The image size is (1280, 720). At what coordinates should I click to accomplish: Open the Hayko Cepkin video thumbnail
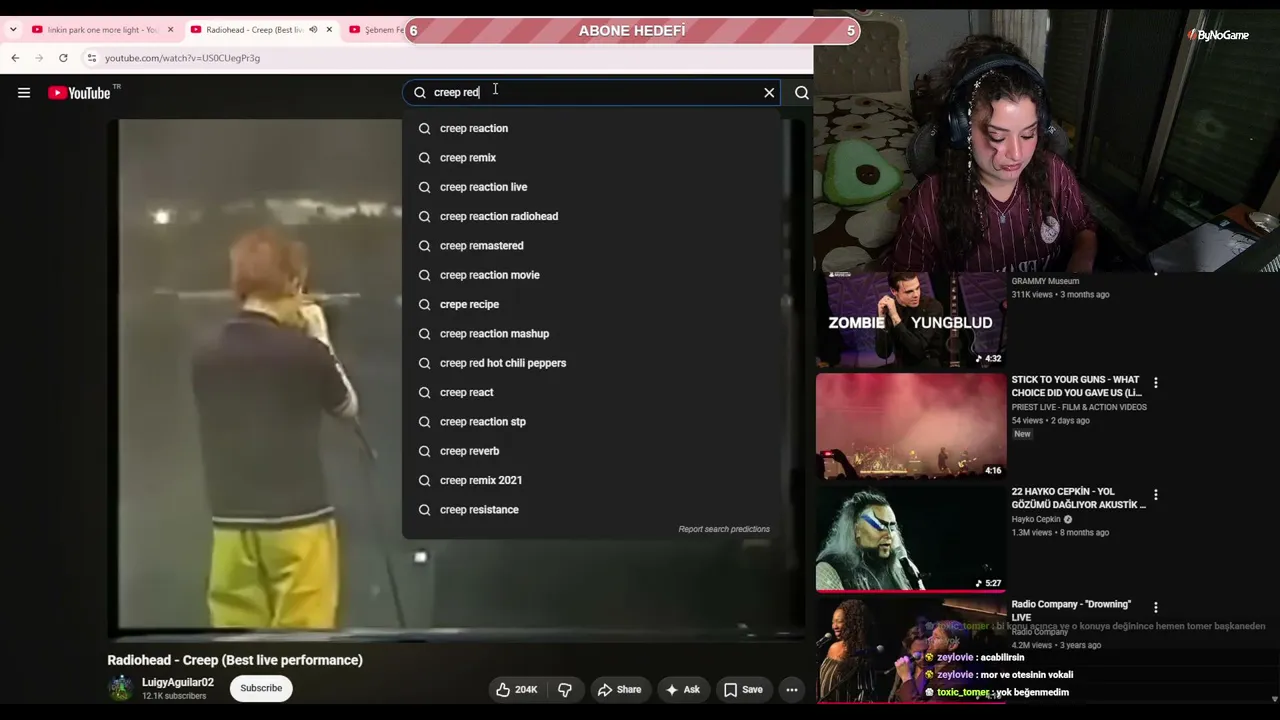(911, 539)
